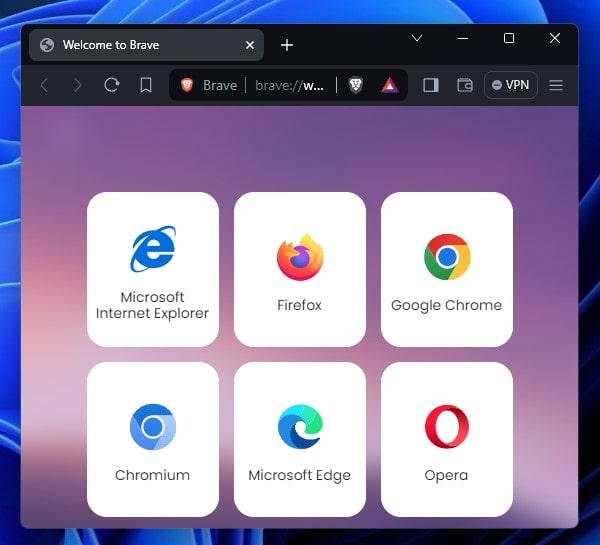
Task: Toggle the sidebar panel
Action: coord(431,85)
